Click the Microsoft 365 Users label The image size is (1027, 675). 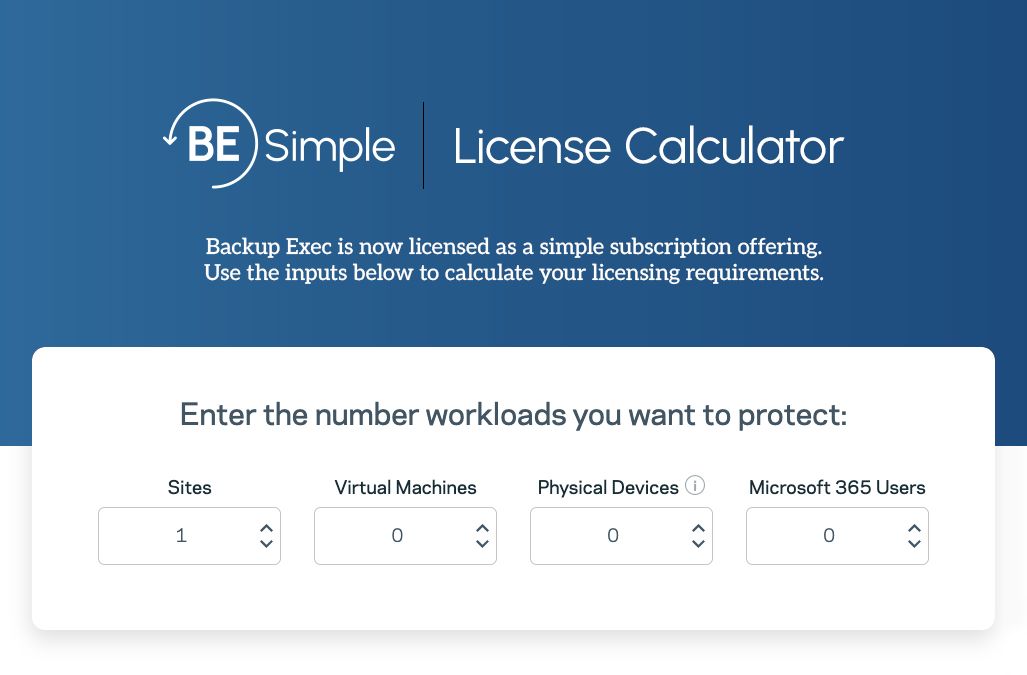837,488
